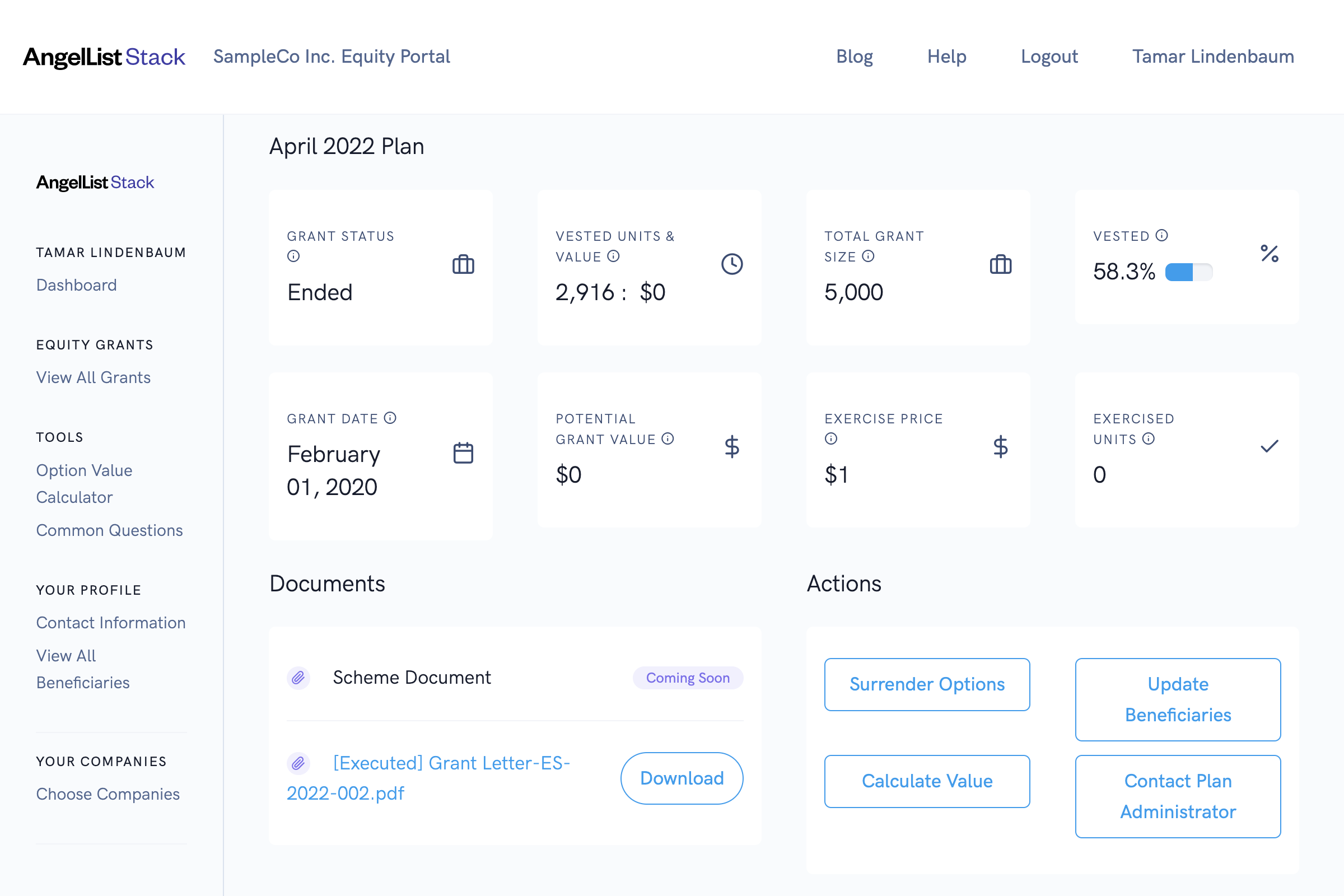This screenshot has width=1344, height=896.
Task: Click the Surrender Options button
Action: 927,684
